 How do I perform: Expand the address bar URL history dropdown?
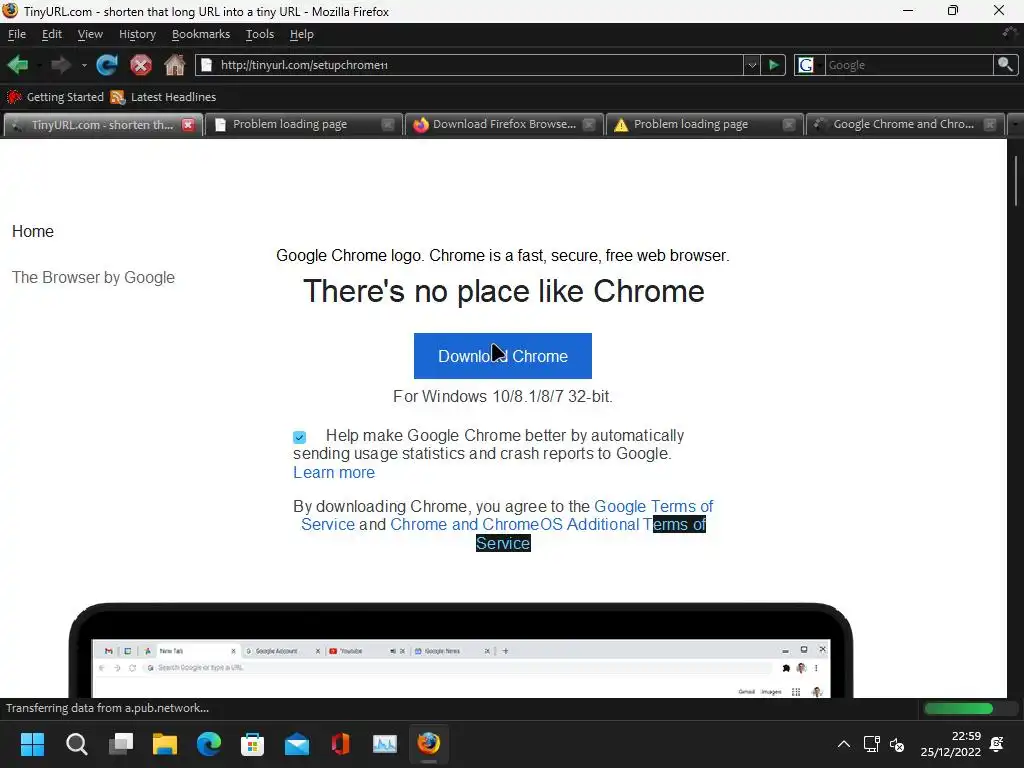point(752,65)
